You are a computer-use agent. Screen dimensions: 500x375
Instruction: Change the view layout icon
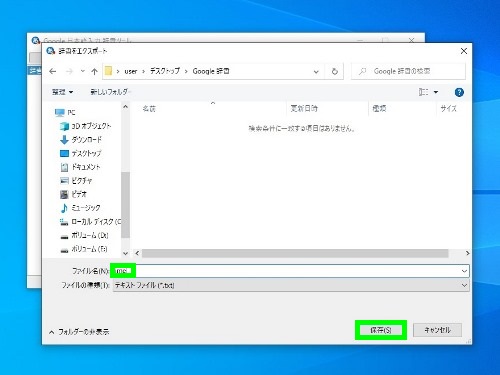click(x=423, y=92)
